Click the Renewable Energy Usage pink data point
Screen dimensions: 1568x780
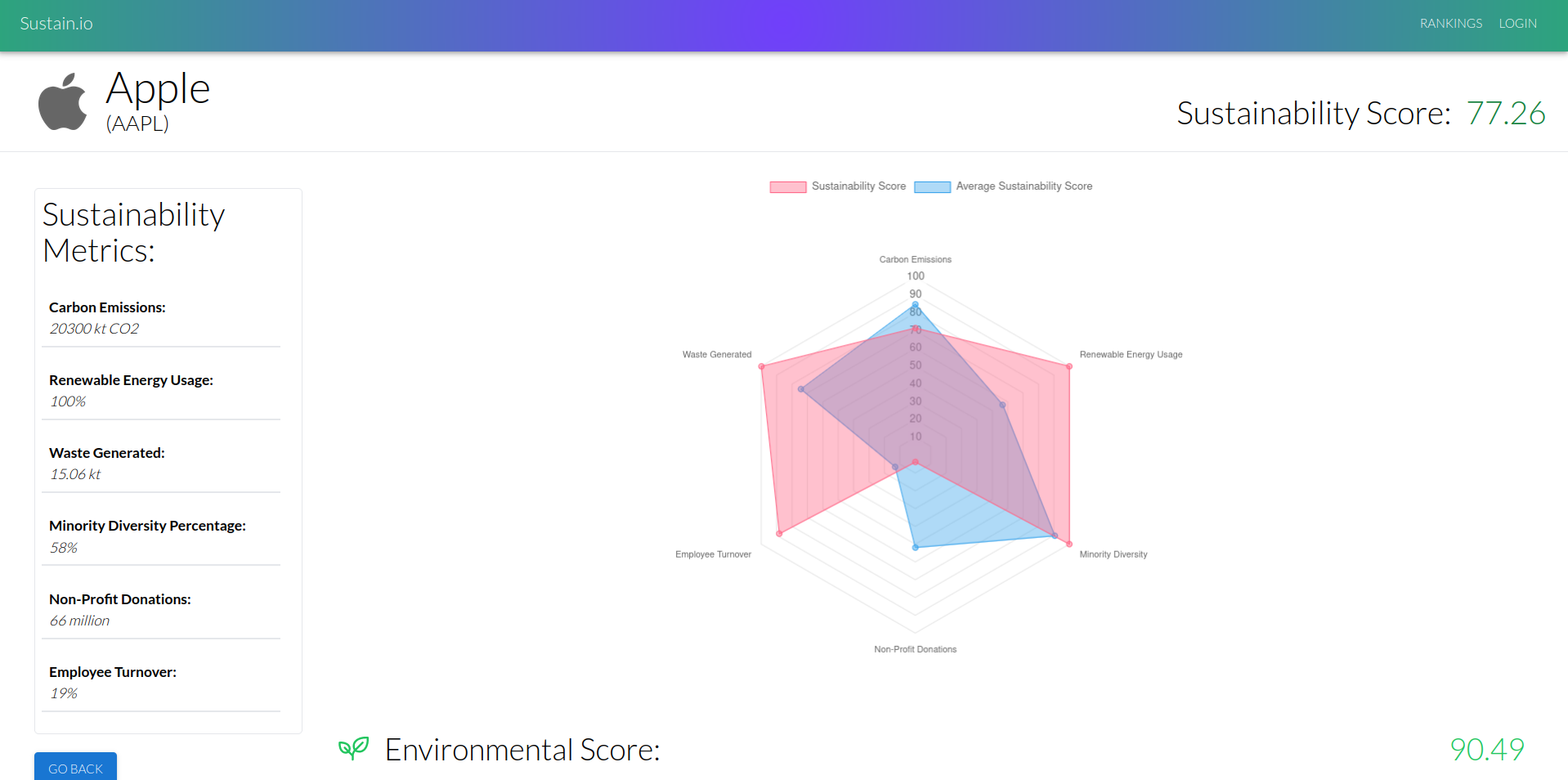1068,366
